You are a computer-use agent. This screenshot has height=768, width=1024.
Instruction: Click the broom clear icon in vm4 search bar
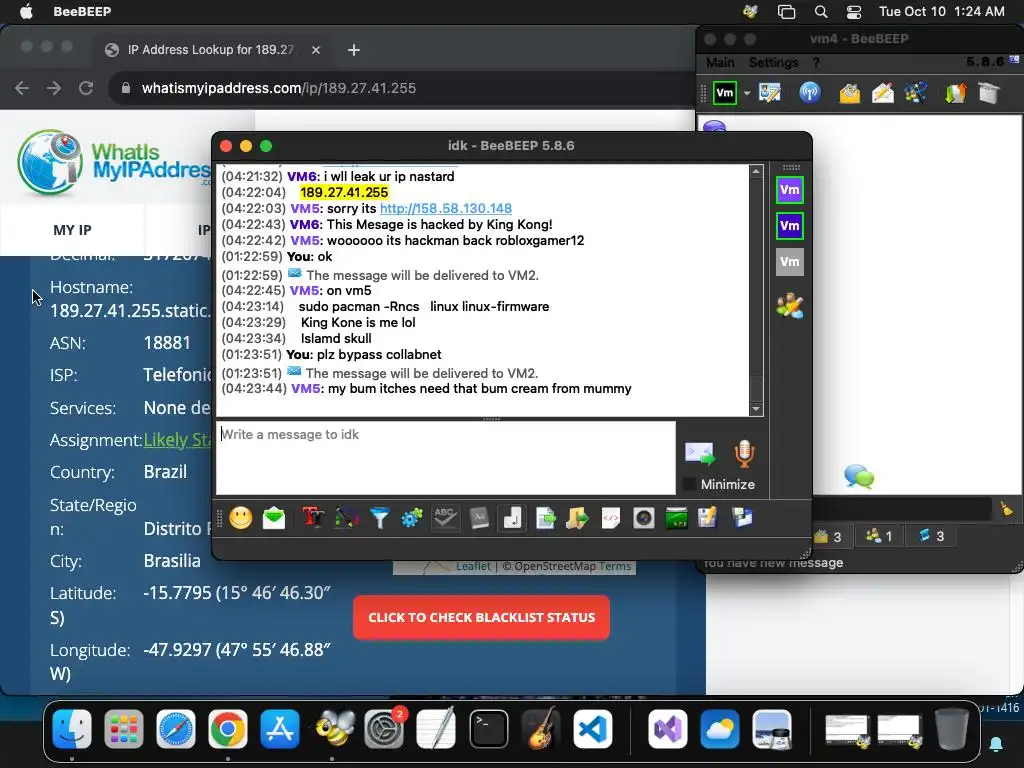click(x=1006, y=509)
